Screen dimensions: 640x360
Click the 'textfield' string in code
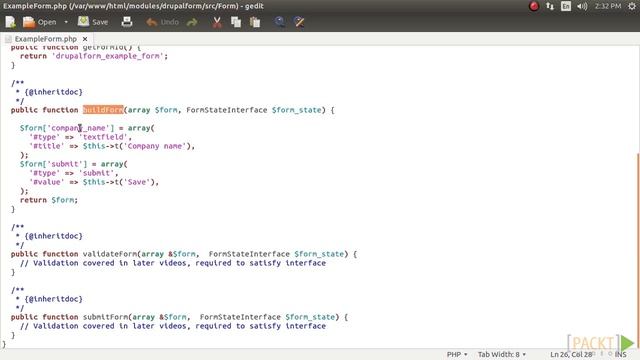pyautogui.click(x=103, y=137)
